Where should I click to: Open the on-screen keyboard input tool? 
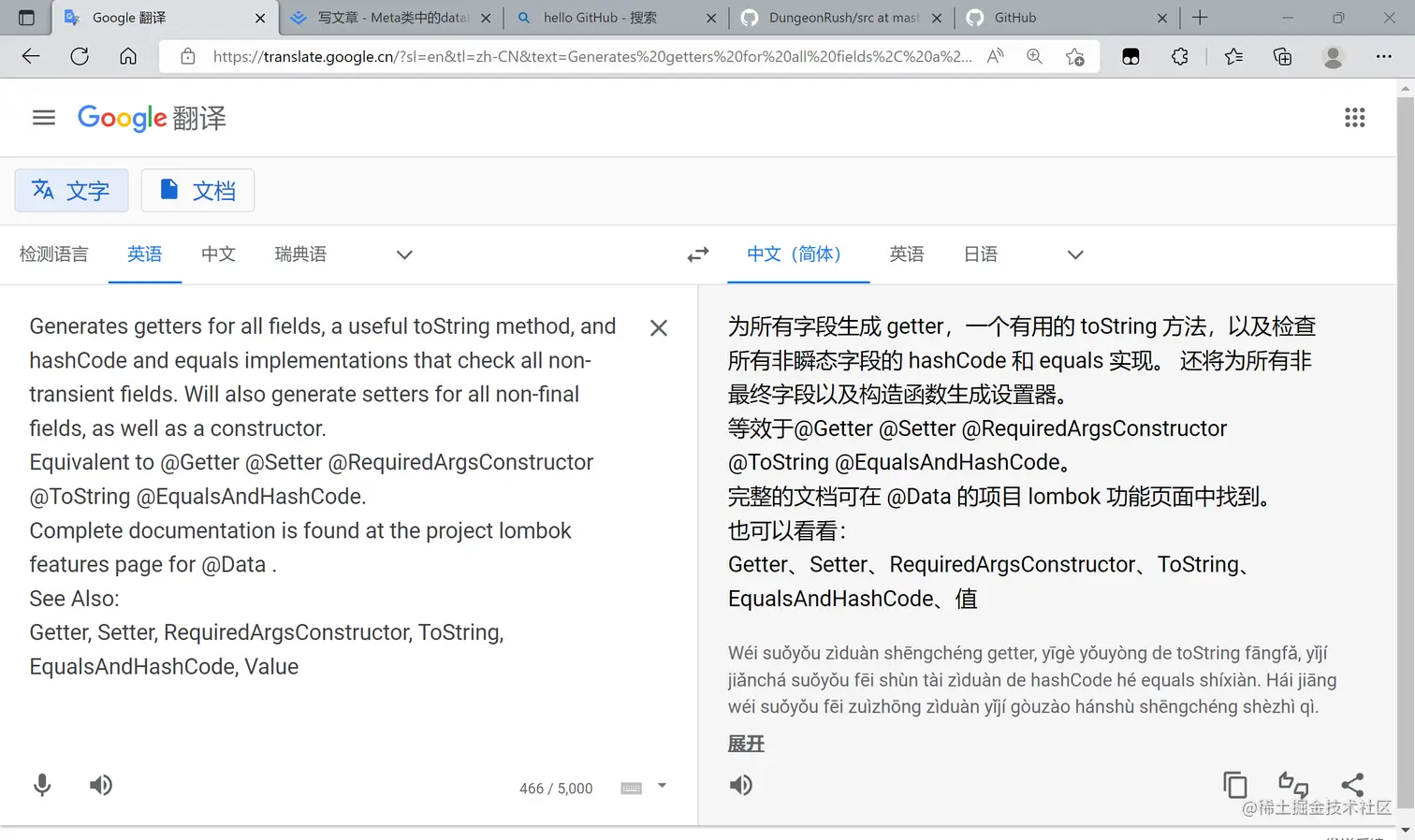pos(632,789)
